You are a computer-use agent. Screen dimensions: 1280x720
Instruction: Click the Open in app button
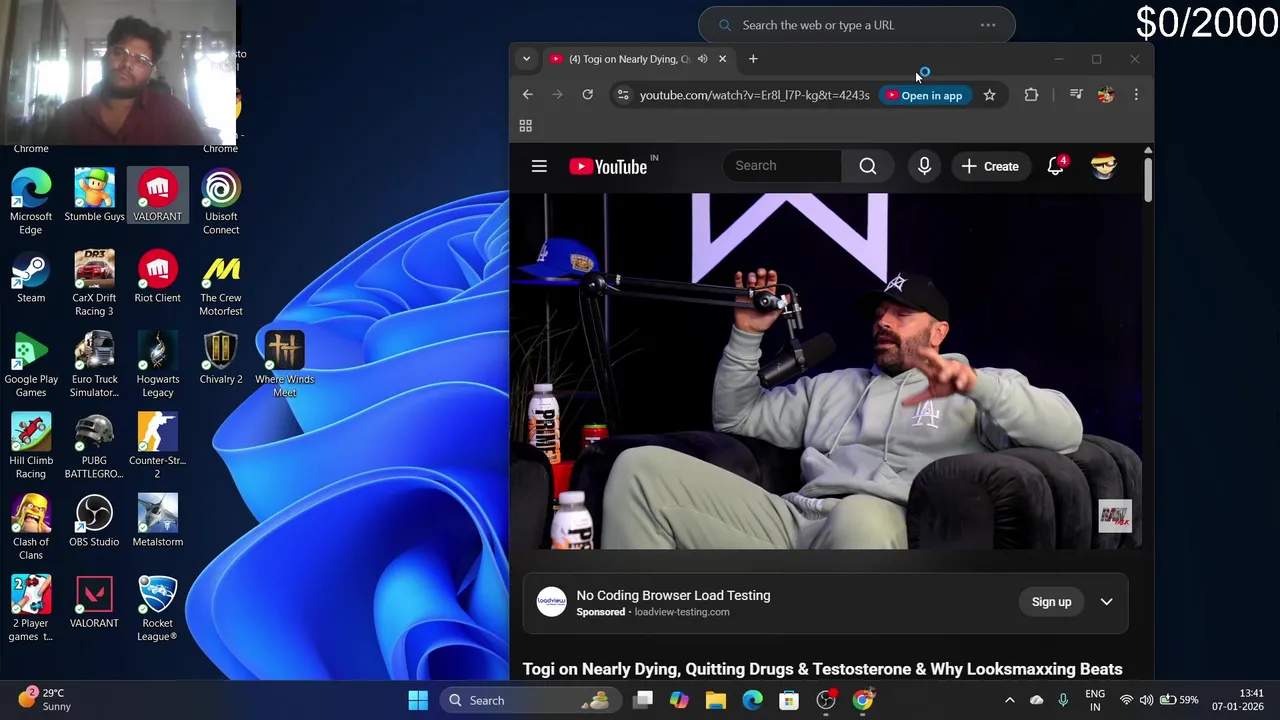[924, 95]
